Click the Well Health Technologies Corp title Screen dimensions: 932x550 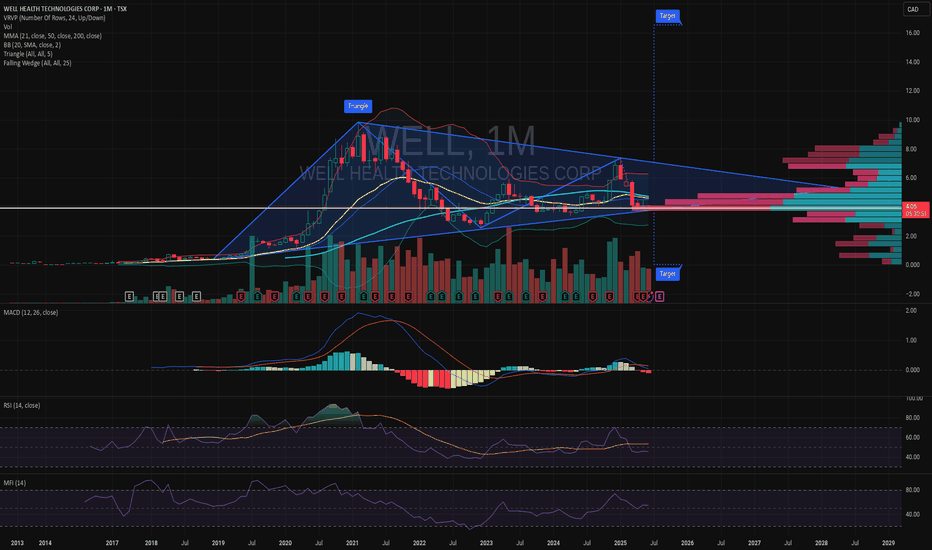(x=65, y=9)
